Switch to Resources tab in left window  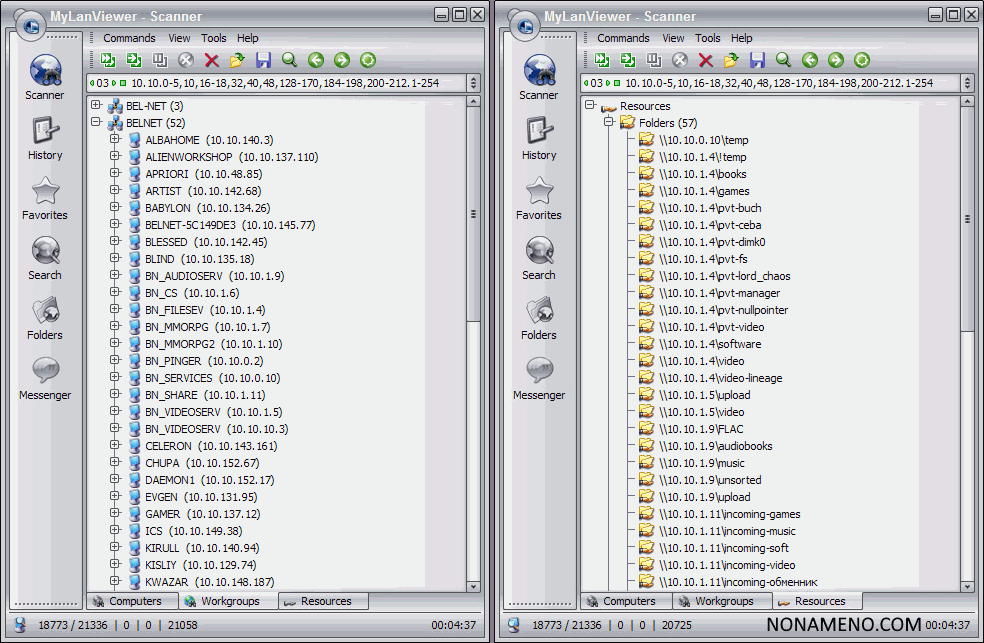[x=325, y=601]
